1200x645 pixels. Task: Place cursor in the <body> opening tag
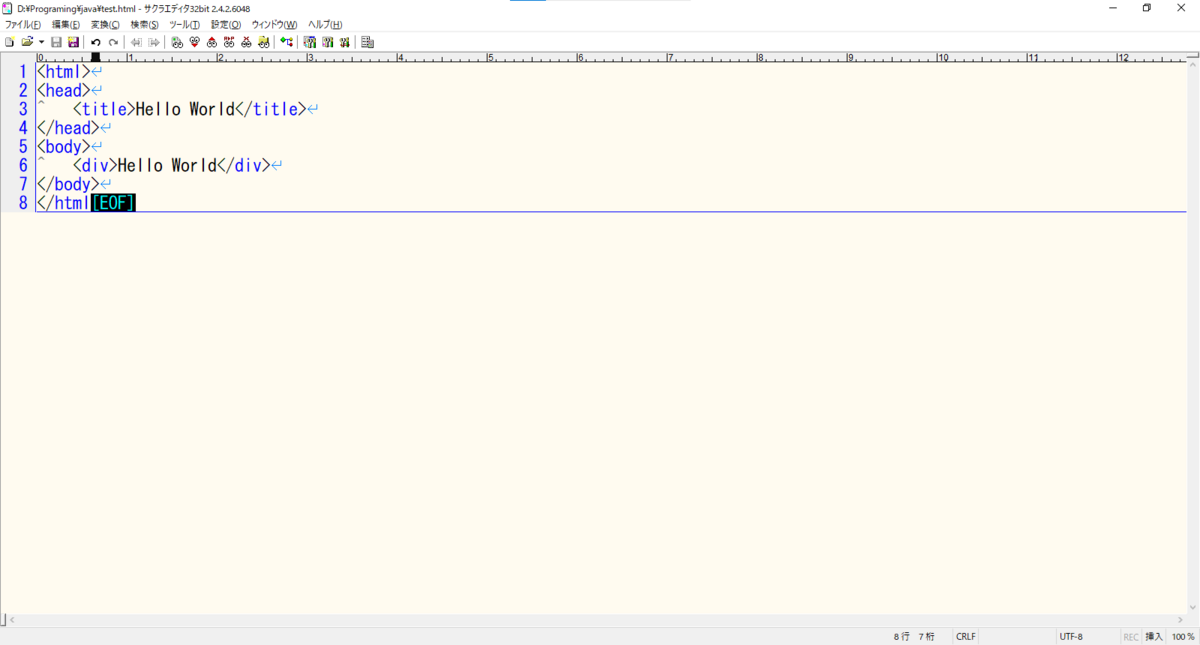click(x=63, y=147)
